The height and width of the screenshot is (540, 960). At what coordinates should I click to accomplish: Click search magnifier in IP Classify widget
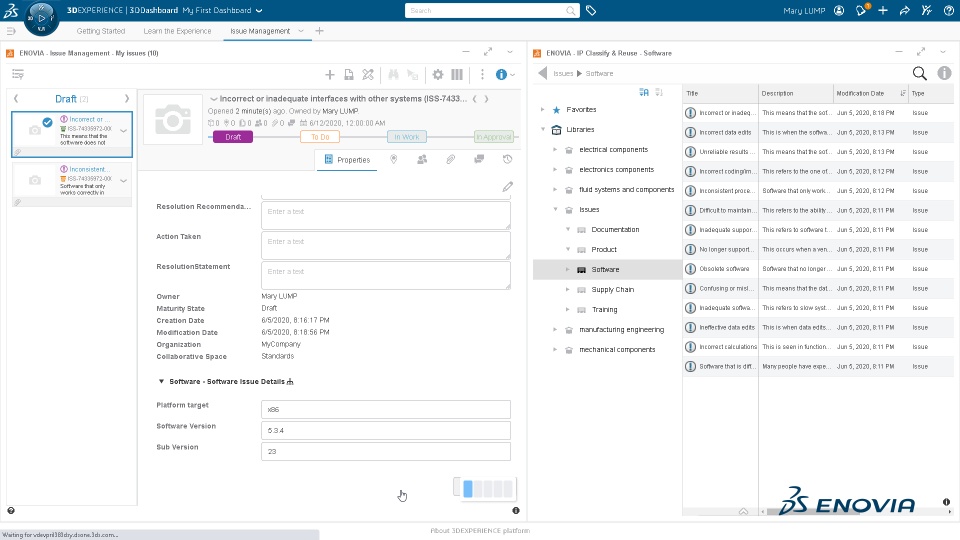tap(920, 73)
